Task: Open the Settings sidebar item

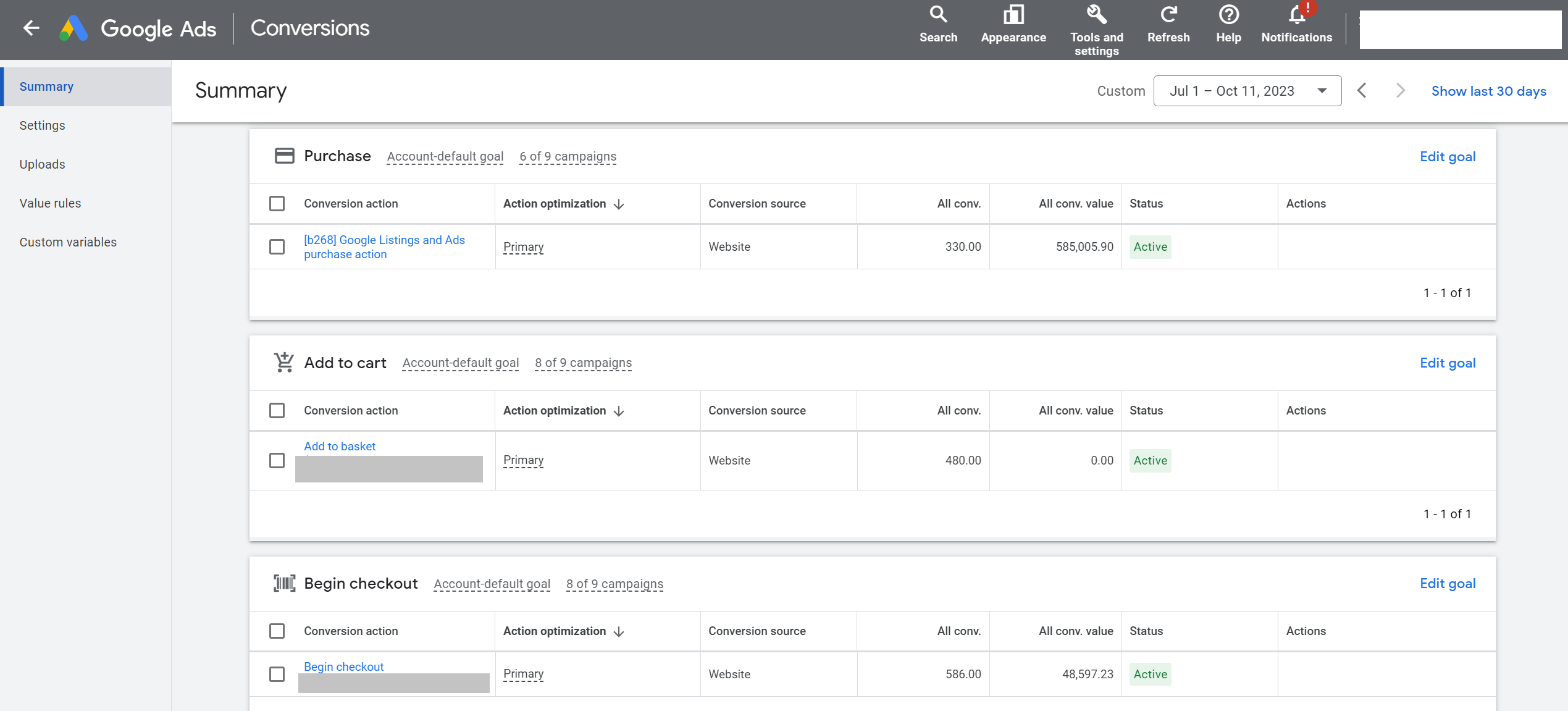Action: (x=42, y=125)
